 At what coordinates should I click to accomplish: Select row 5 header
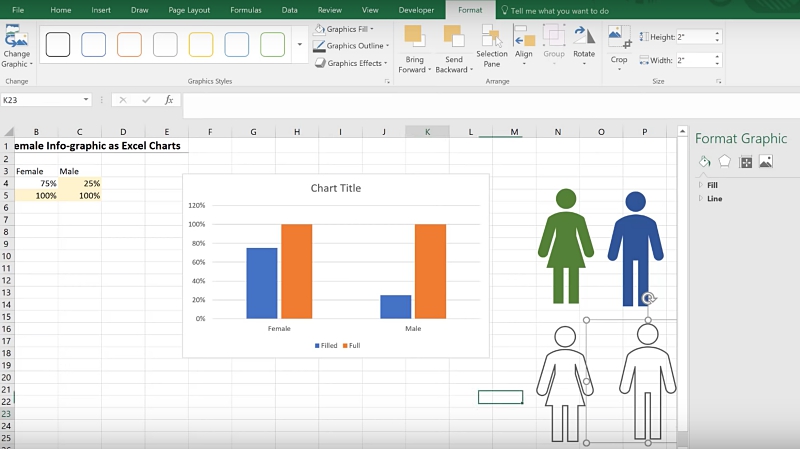pos(6,195)
